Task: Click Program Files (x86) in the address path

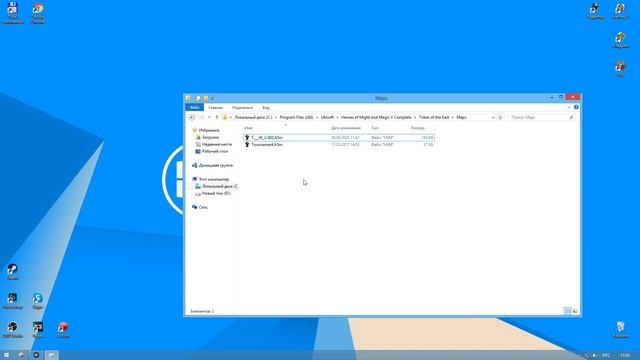Action: click(x=296, y=118)
